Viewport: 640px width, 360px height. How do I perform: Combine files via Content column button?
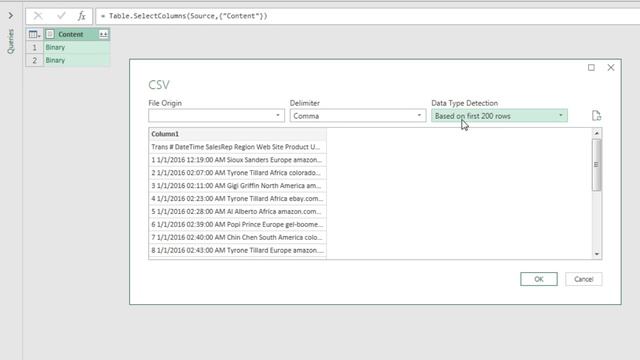point(103,35)
